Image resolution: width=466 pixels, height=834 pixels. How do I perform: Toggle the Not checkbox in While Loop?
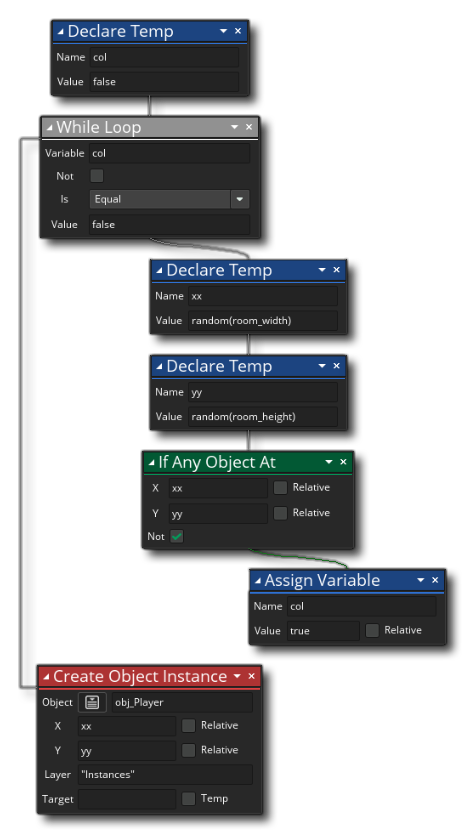click(x=97, y=176)
